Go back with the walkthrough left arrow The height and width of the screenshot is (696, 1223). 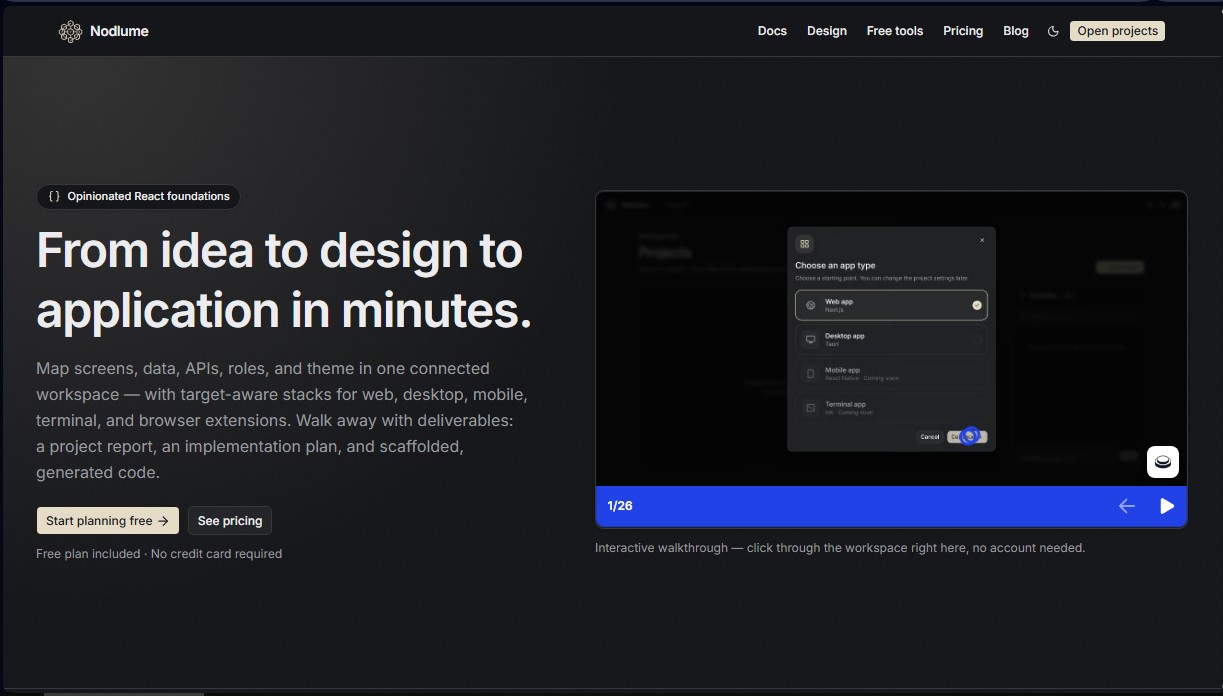(1127, 506)
